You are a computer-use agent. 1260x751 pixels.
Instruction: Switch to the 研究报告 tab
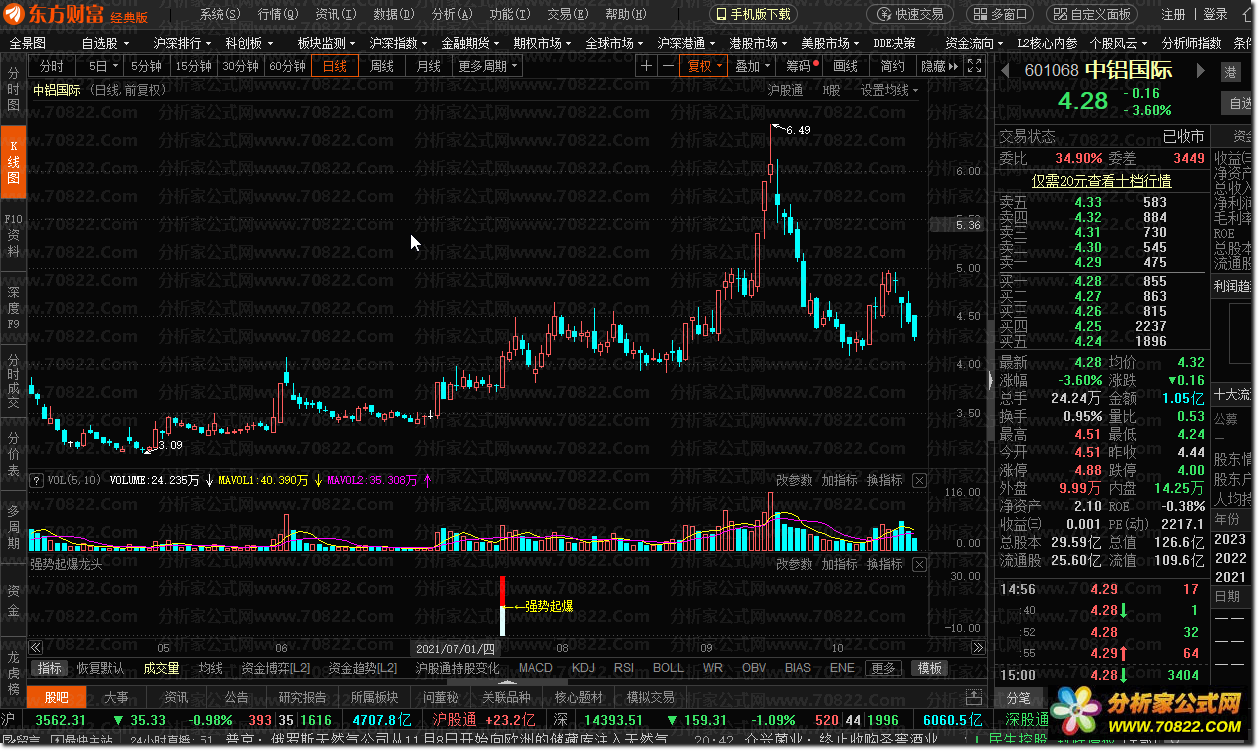pos(302,697)
